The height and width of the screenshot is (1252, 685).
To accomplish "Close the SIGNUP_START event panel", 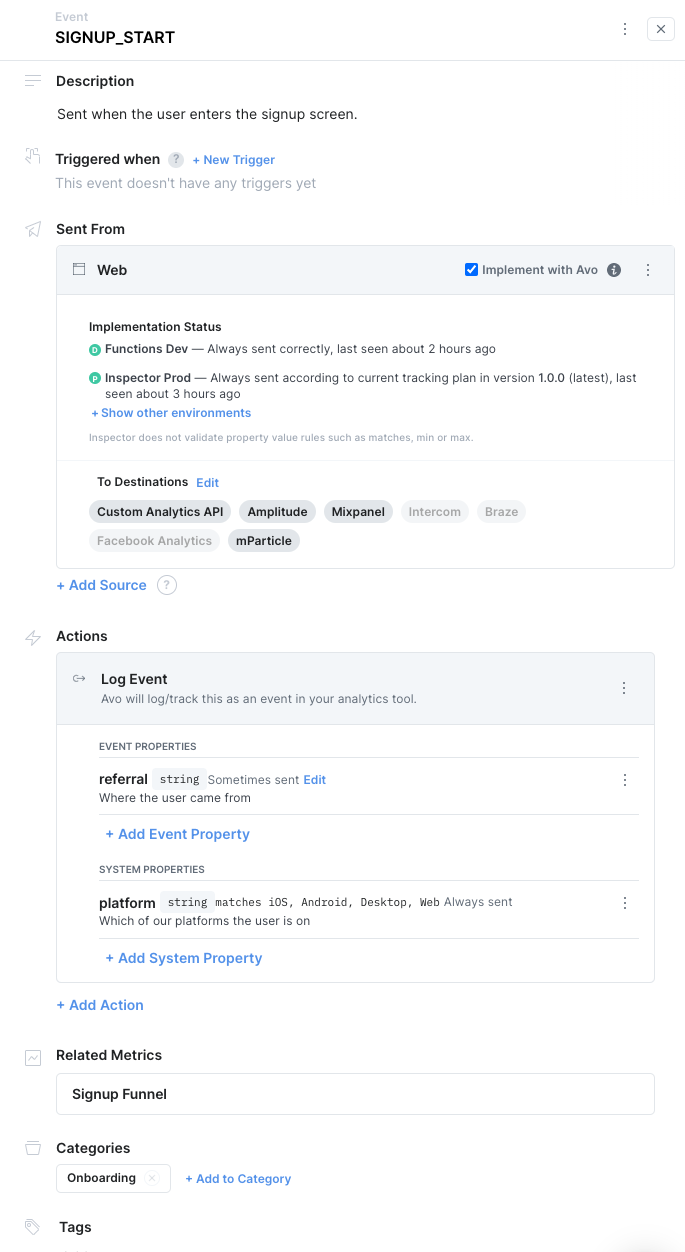I will click(x=661, y=29).
